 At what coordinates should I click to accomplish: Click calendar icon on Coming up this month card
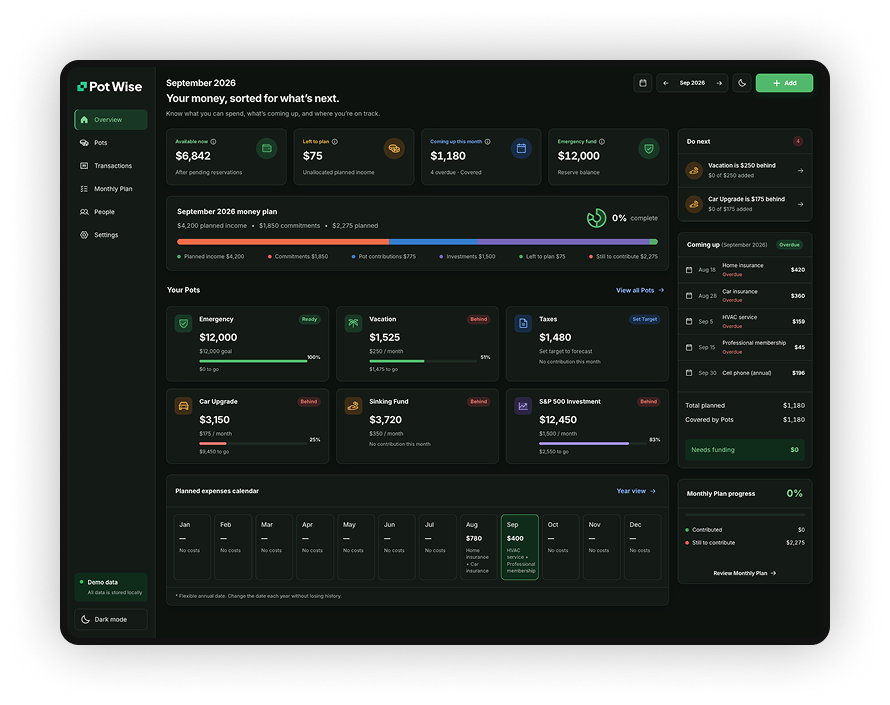pos(521,149)
